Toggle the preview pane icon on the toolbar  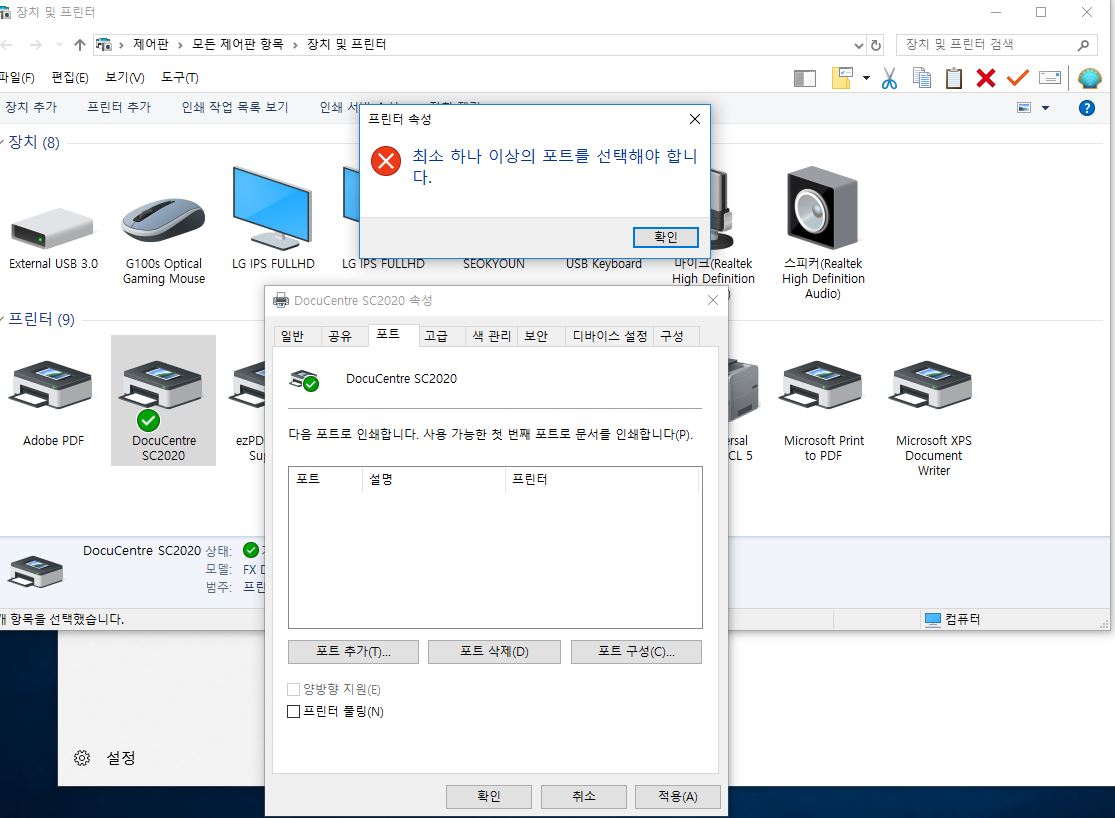point(804,77)
